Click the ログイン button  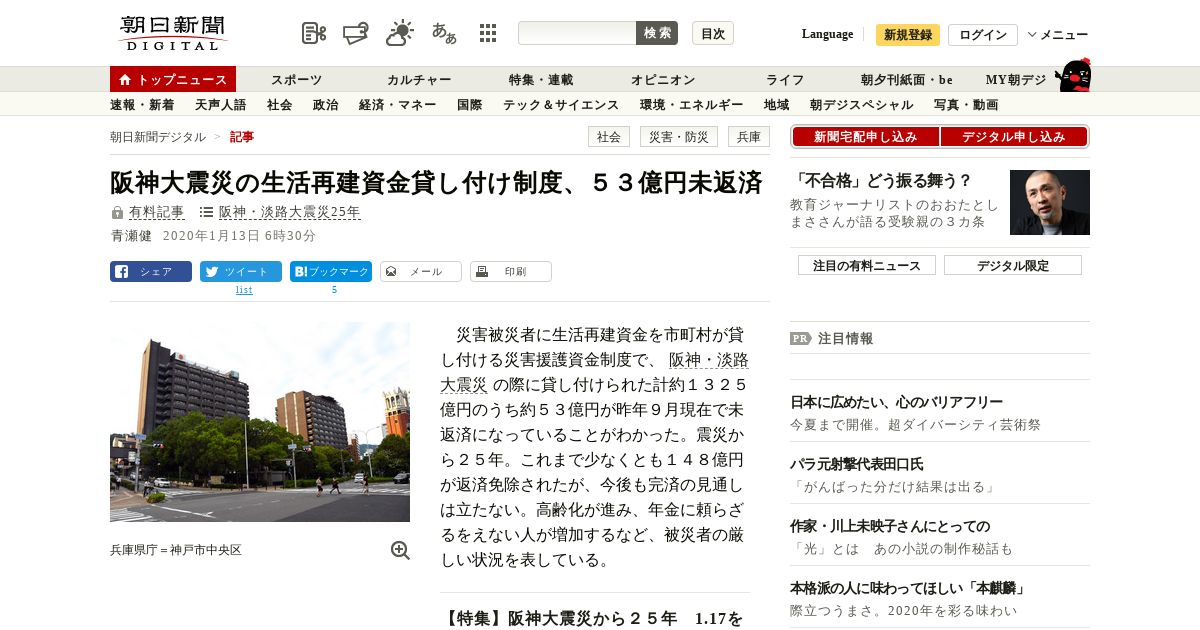pyautogui.click(x=983, y=35)
